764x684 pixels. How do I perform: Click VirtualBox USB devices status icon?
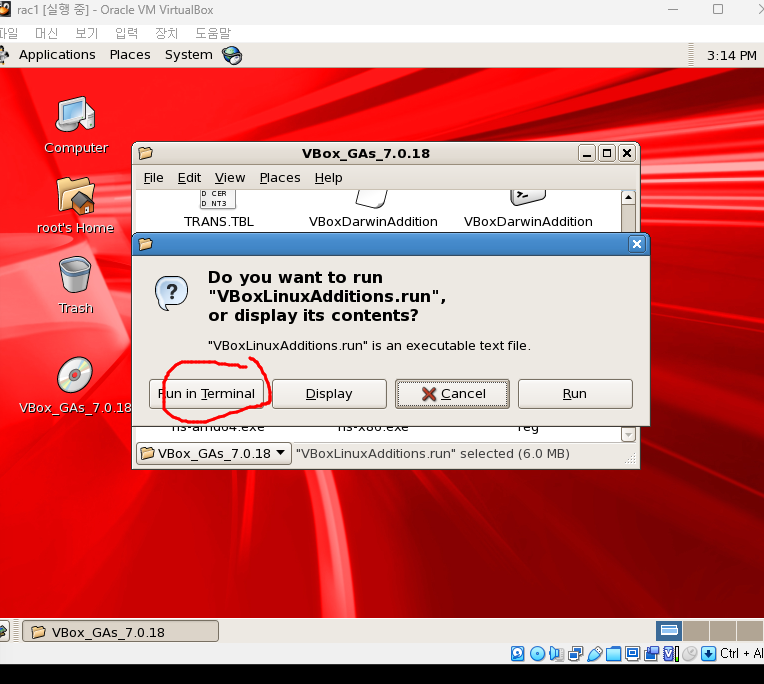click(594, 654)
